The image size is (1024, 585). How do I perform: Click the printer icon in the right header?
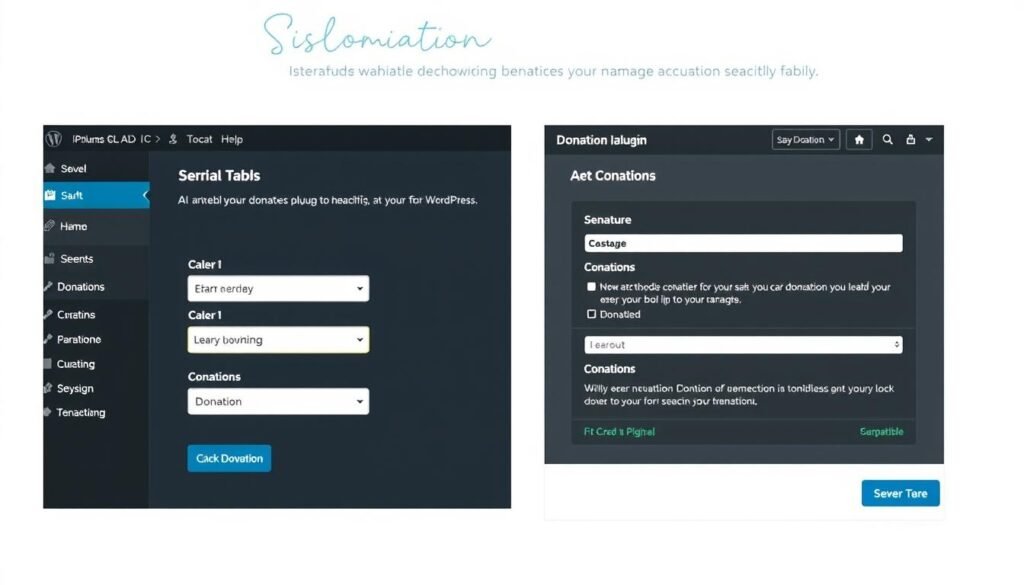tap(913, 140)
